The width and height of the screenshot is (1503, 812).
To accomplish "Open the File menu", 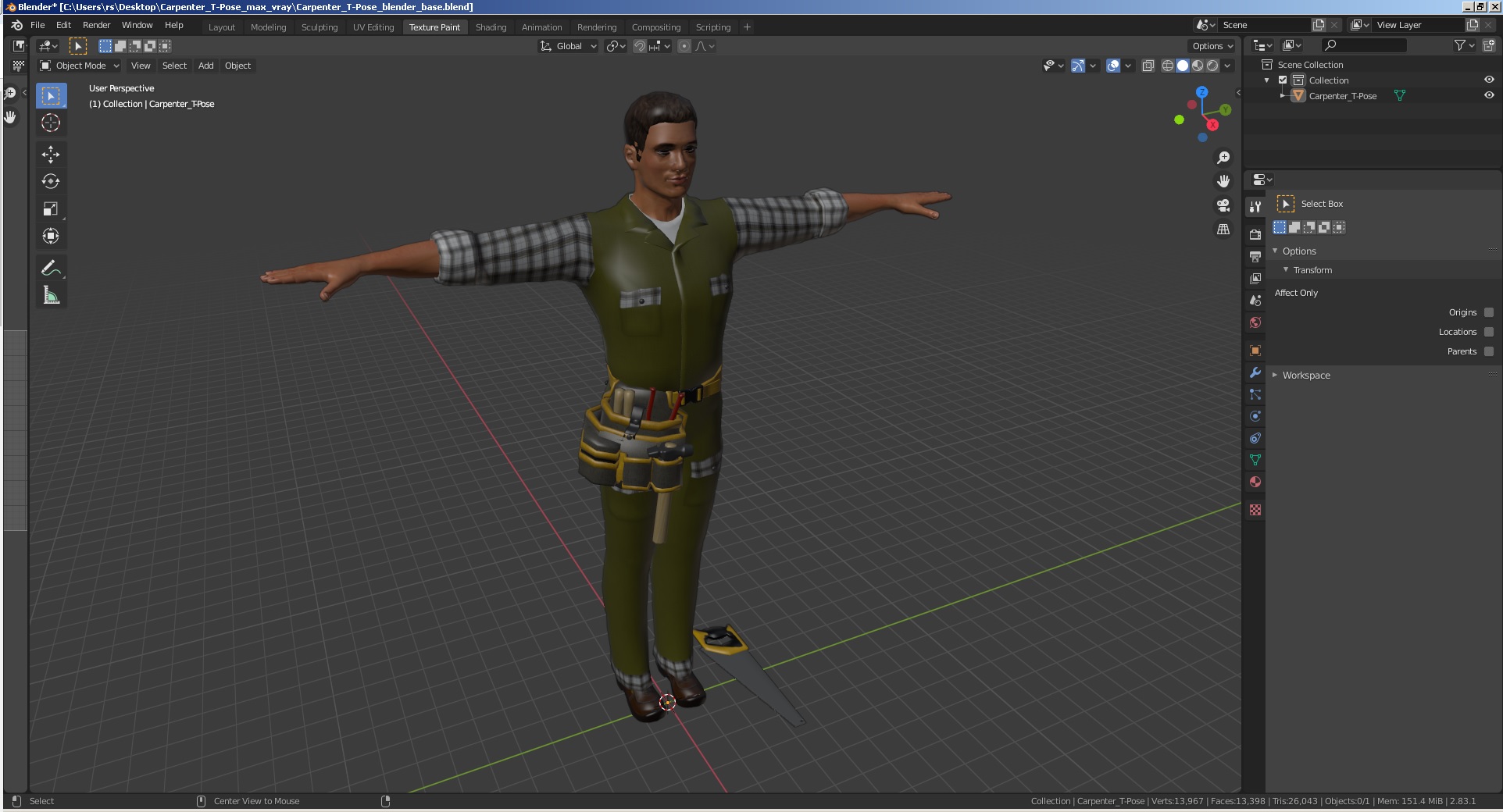I will tap(37, 25).
